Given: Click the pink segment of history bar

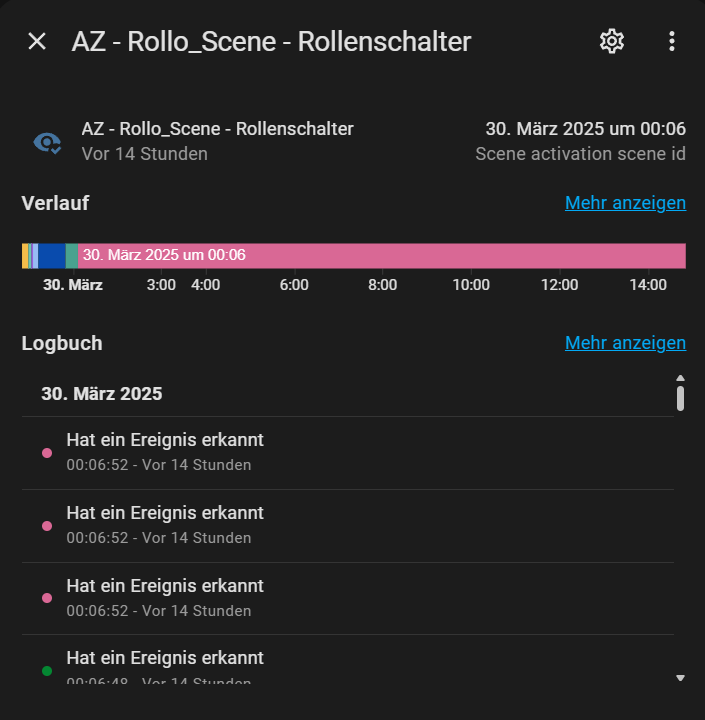Looking at the screenshot, I should click(382, 256).
